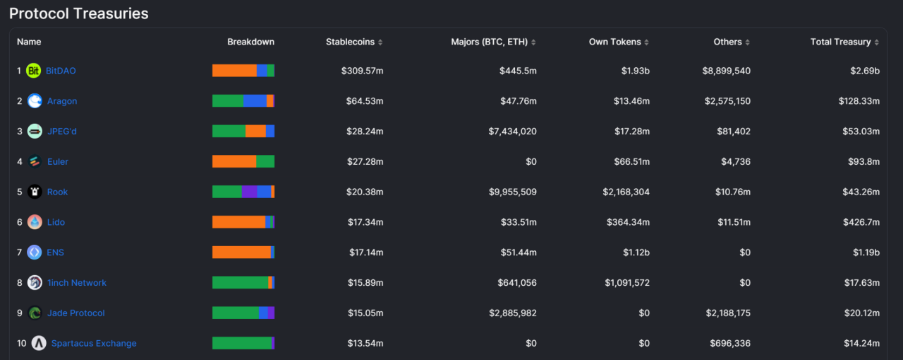Click Euler's orange-green breakdown bar

pos(243,162)
